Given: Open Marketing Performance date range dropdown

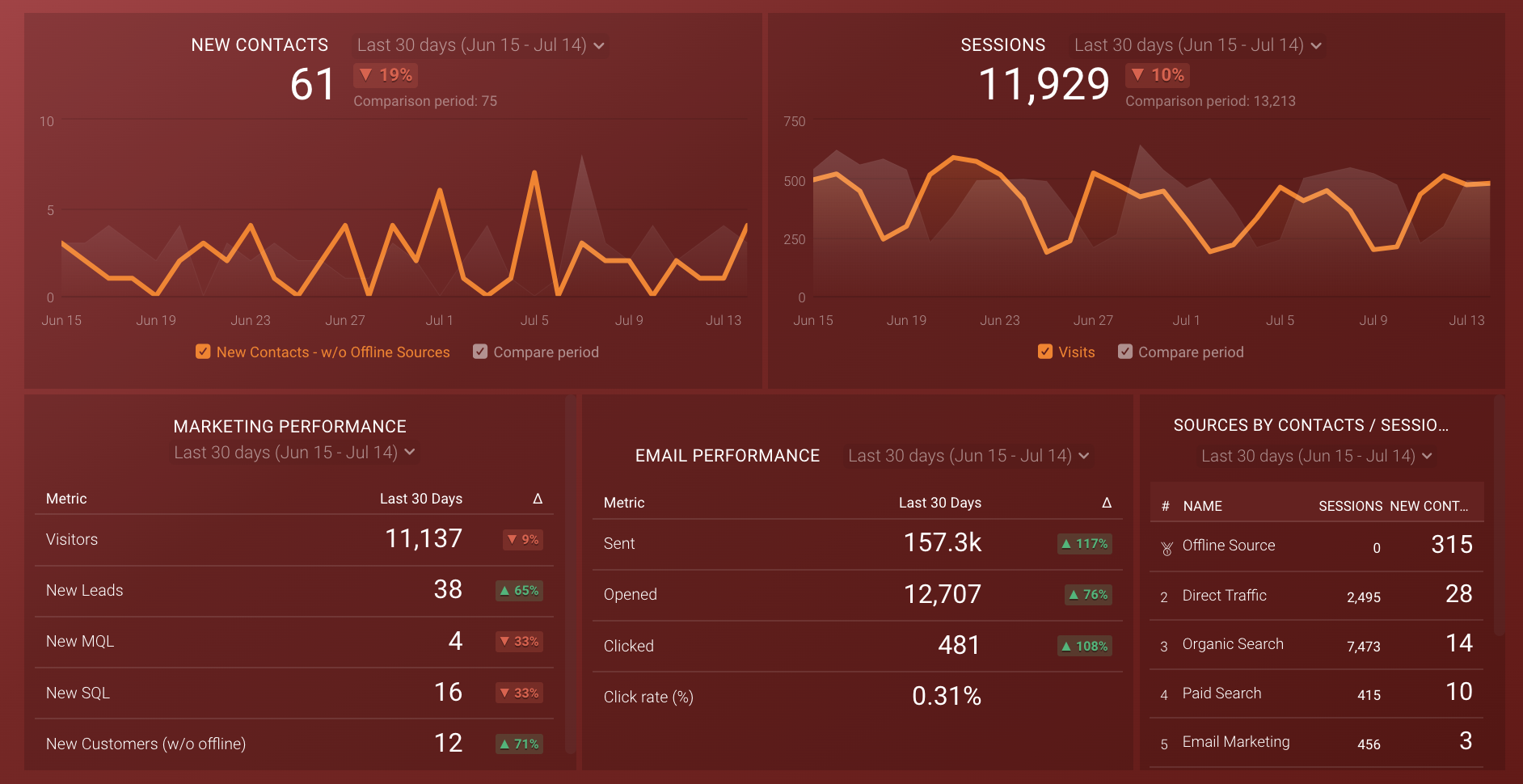Looking at the screenshot, I should tap(295, 453).
